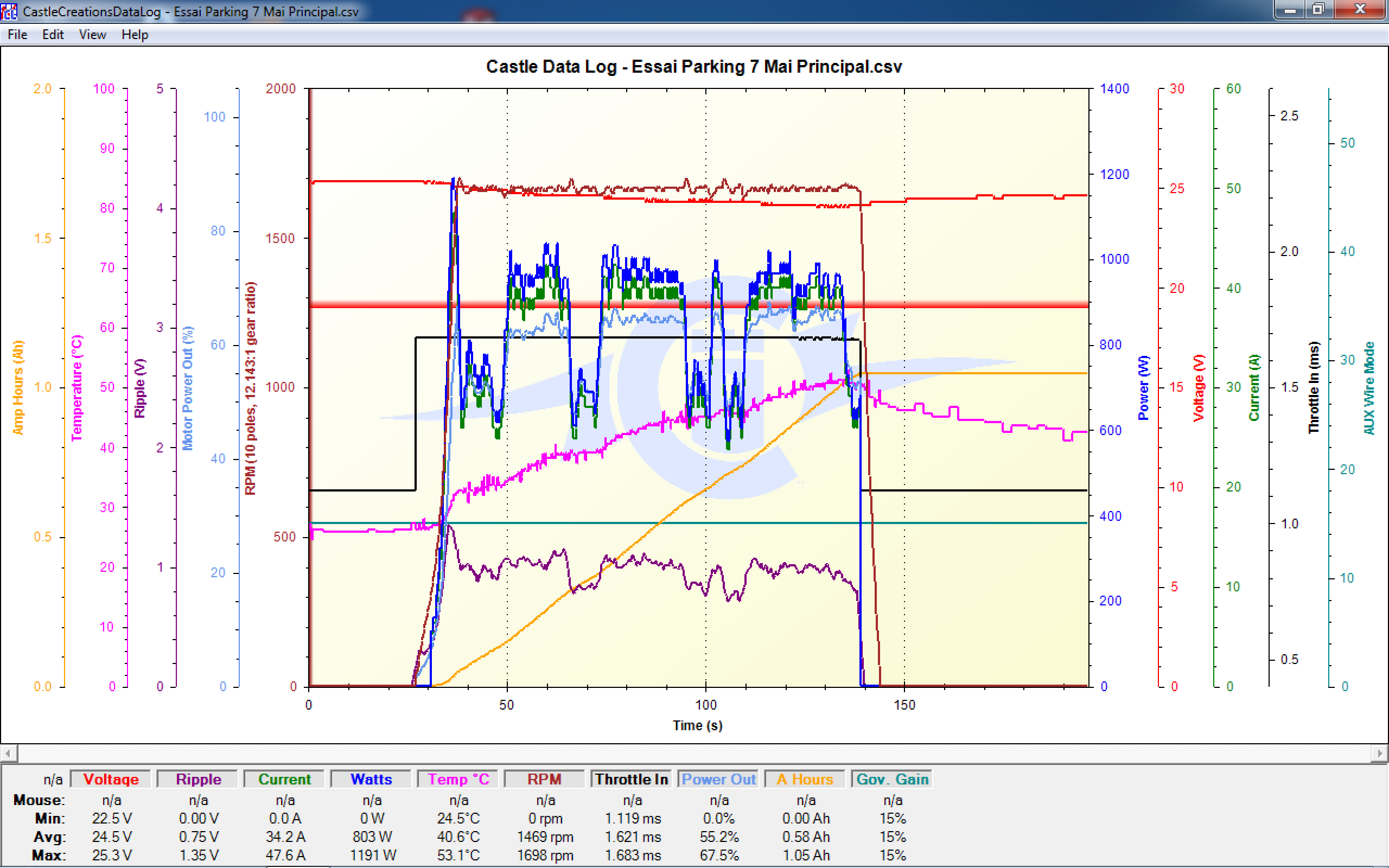The image size is (1389, 868).
Task: Toggle the Power Out series button
Action: (x=718, y=779)
